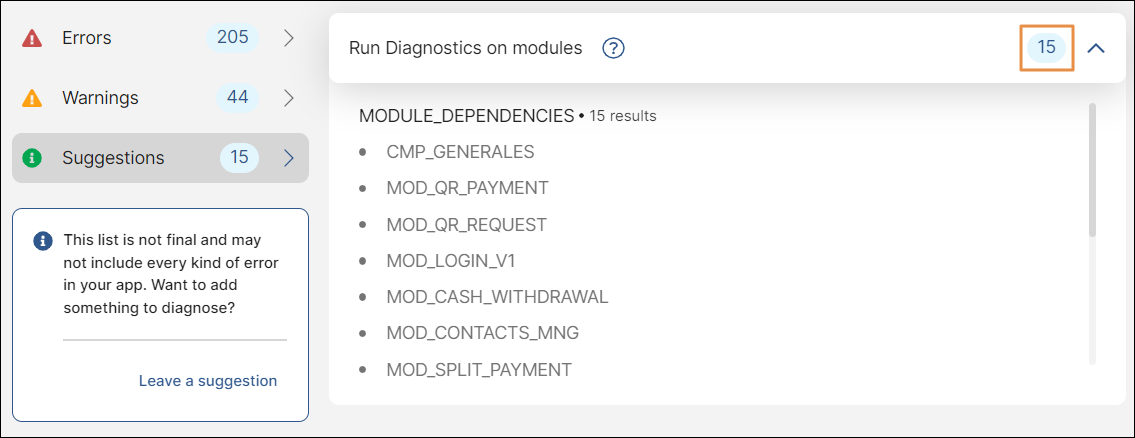Select the Warnings tab
This screenshot has width=1135, height=438.
[x=100, y=98]
